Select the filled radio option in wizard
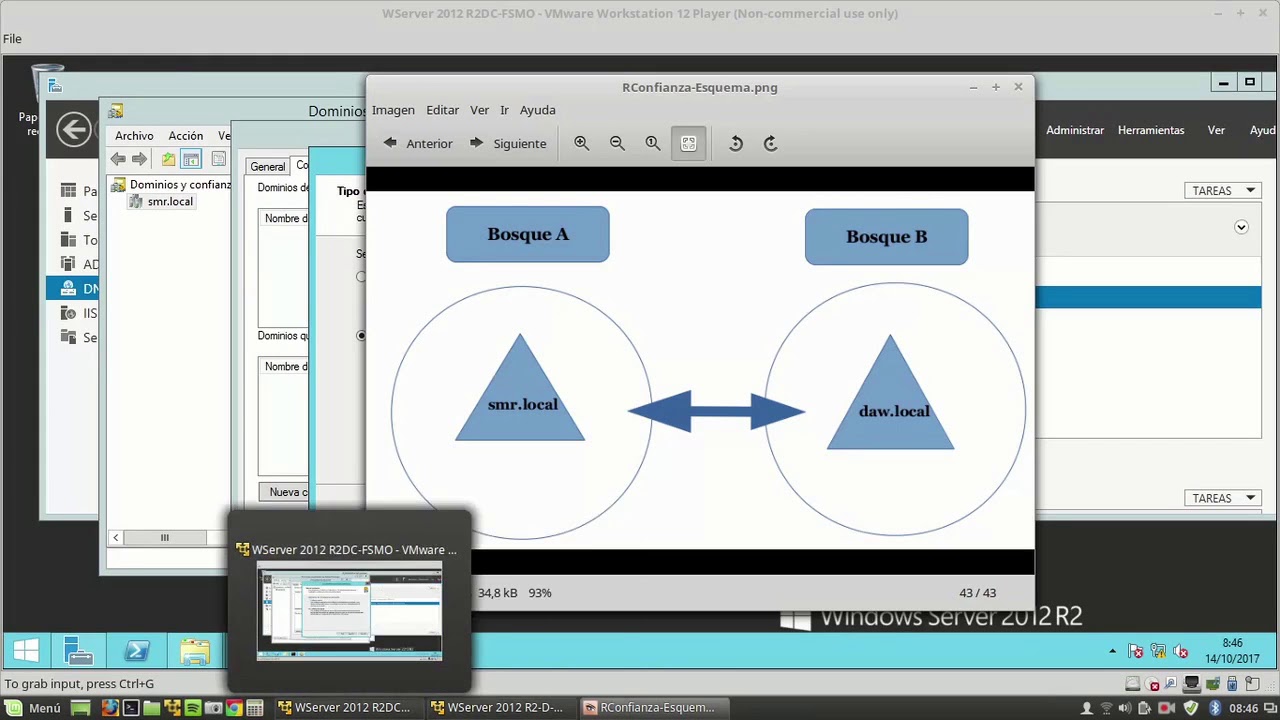This screenshot has width=1280, height=720. pyautogui.click(x=361, y=336)
